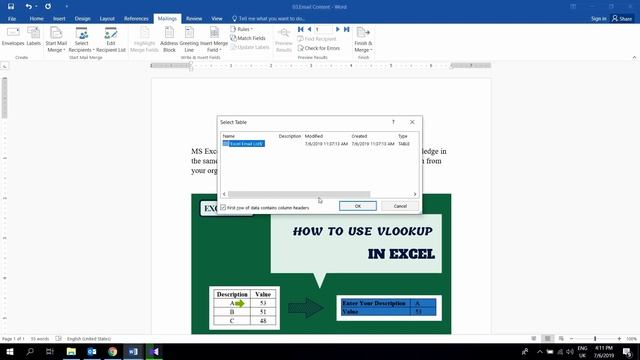
Task: Click the Sign in link
Action: [x=598, y=18]
